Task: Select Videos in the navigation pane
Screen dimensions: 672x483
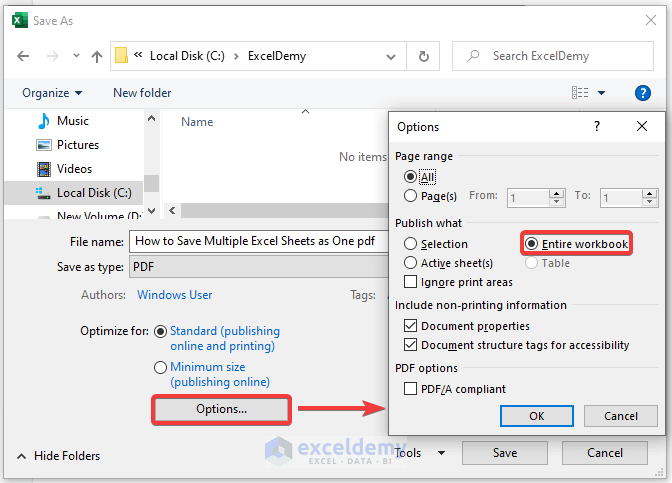Action: [74, 169]
